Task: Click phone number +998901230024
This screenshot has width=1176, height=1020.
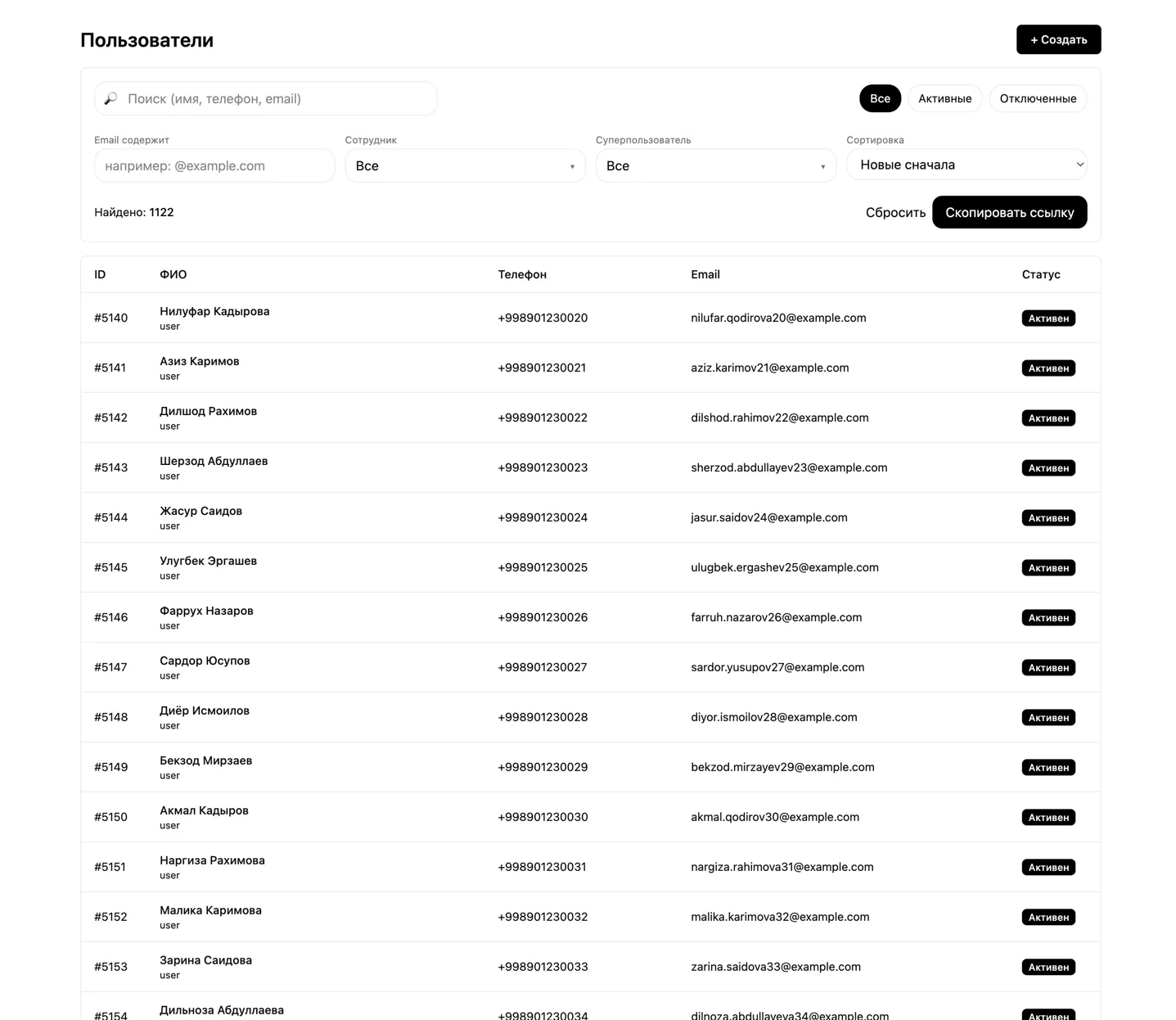Action: (x=543, y=517)
